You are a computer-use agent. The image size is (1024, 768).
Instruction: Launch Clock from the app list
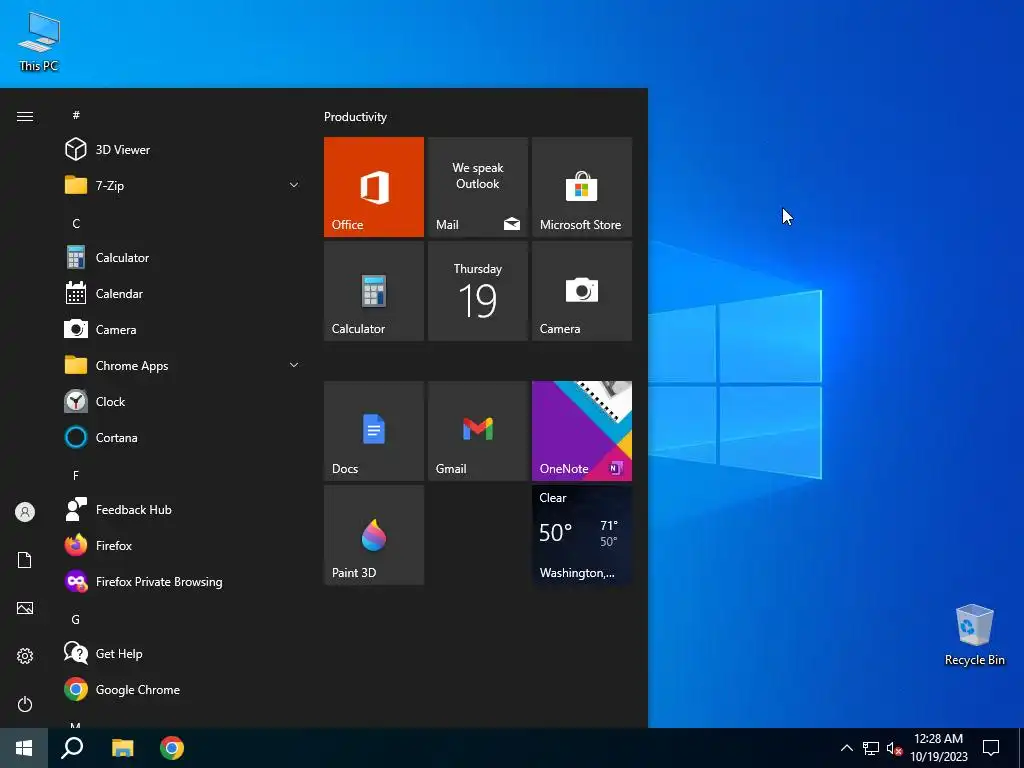point(183,402)
